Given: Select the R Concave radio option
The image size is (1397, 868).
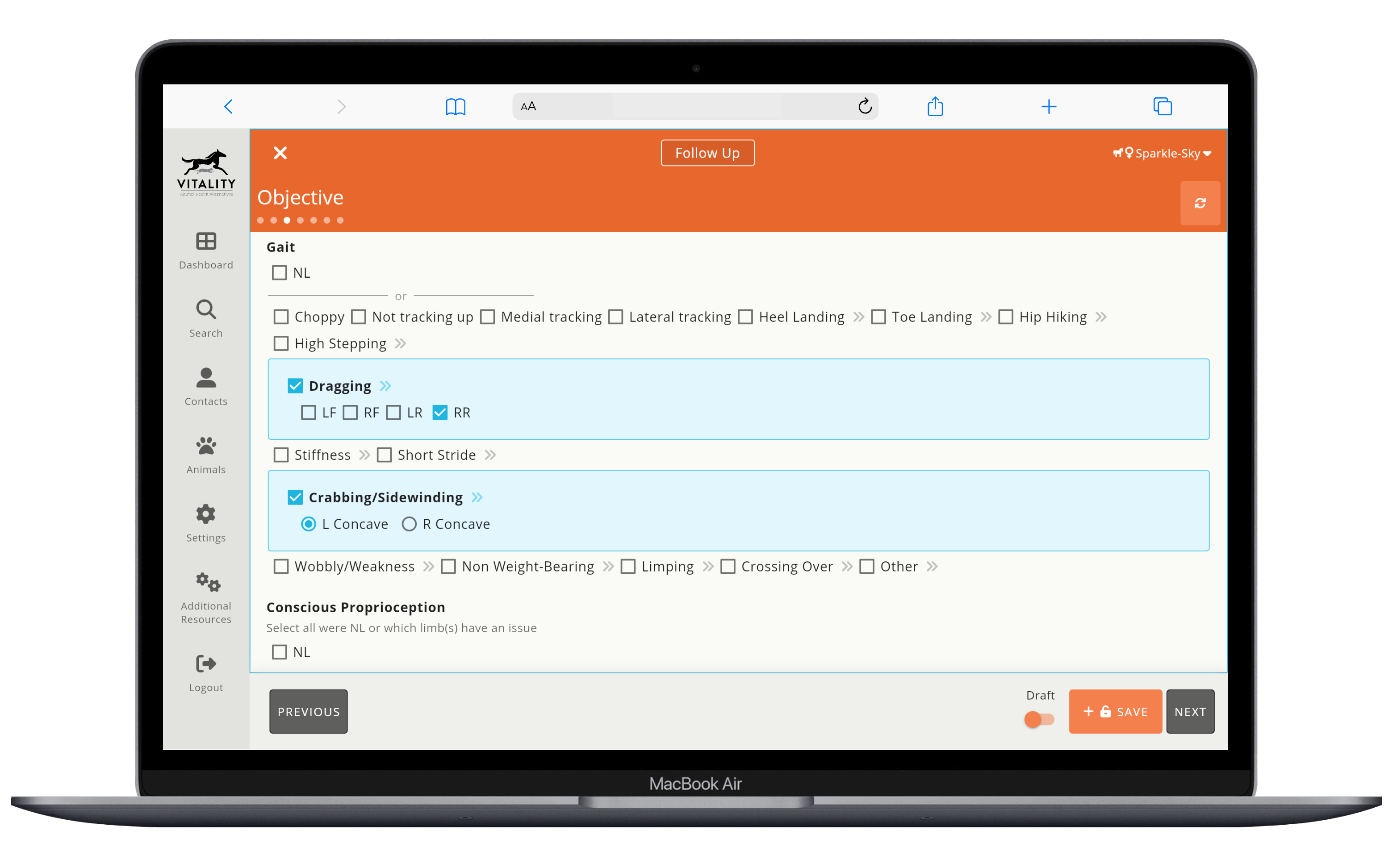Looking at the screenshot, I should tap(409, 524).
